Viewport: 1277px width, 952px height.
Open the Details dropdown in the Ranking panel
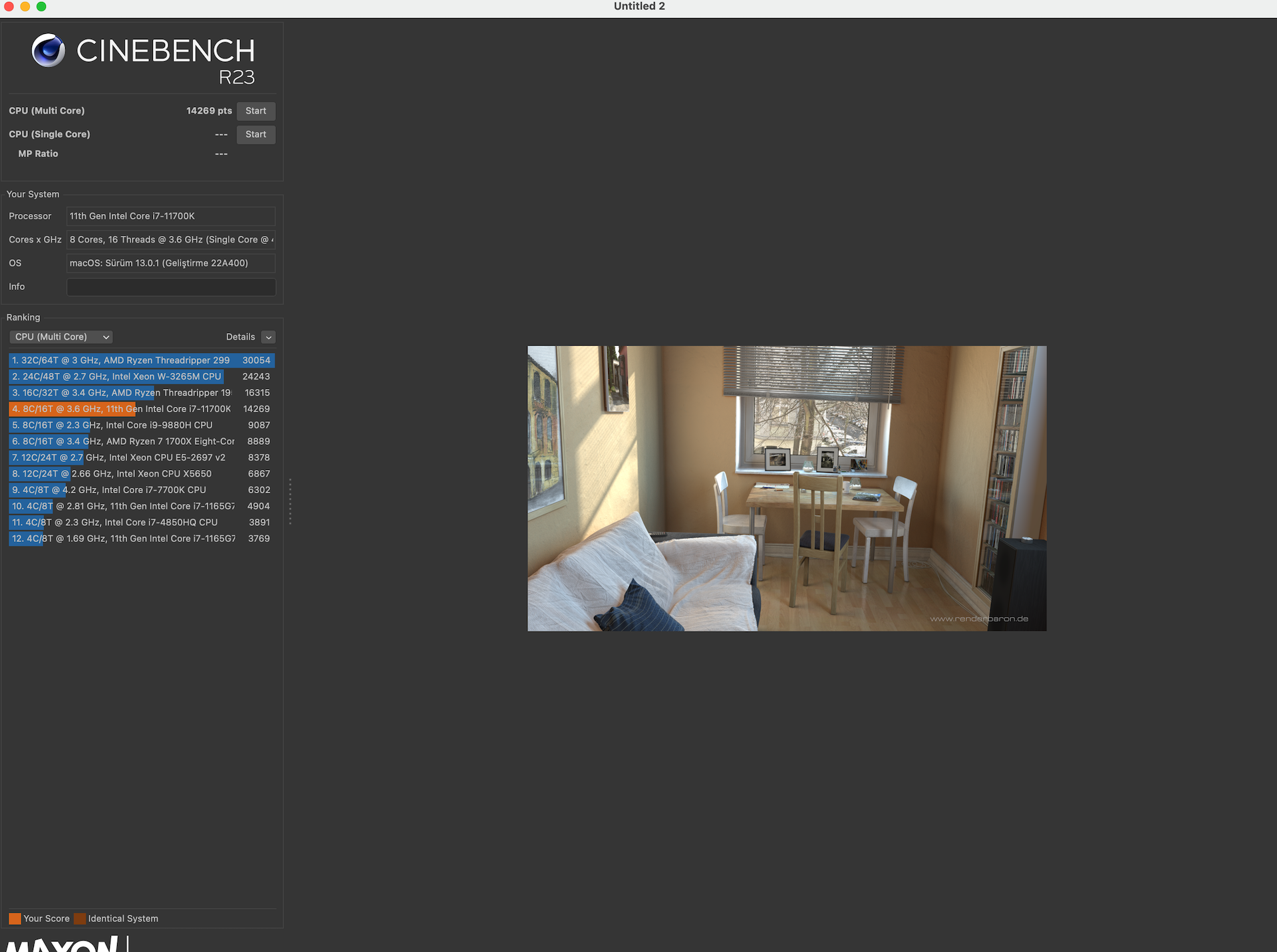pos(268,337)
